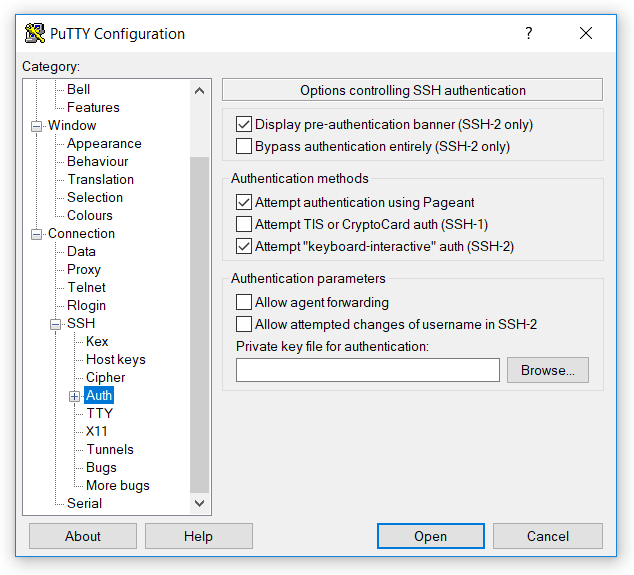Uncheck Attempt authentication using Pageant
The width and height of the screenshot is (634, 575).
(x=243, y=203)
